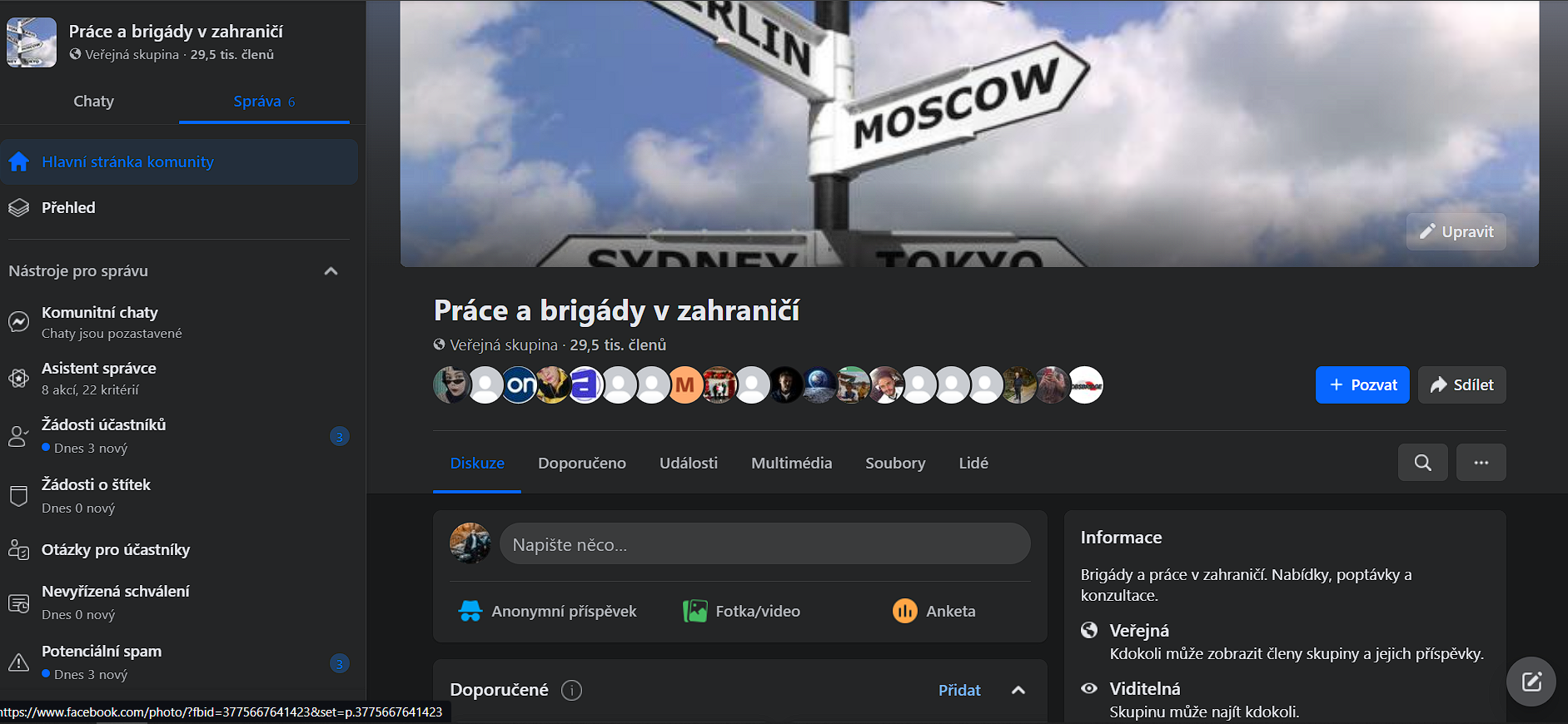Collapse the Nástroje pro správu section
Image resolution: width=1568 pixels, height=724 pixels.
click(331, 271)
